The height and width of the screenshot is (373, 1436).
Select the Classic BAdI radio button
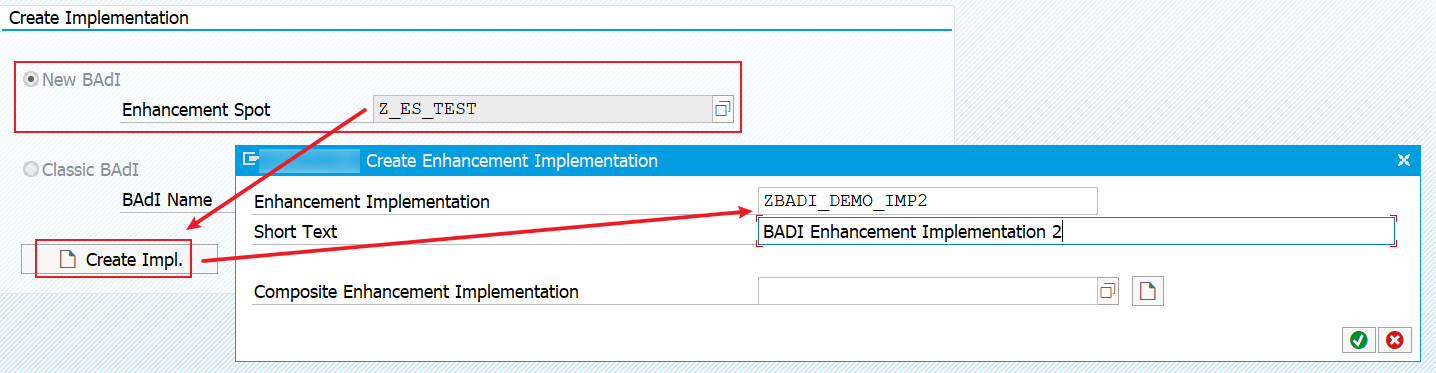[x=31, y=170]
